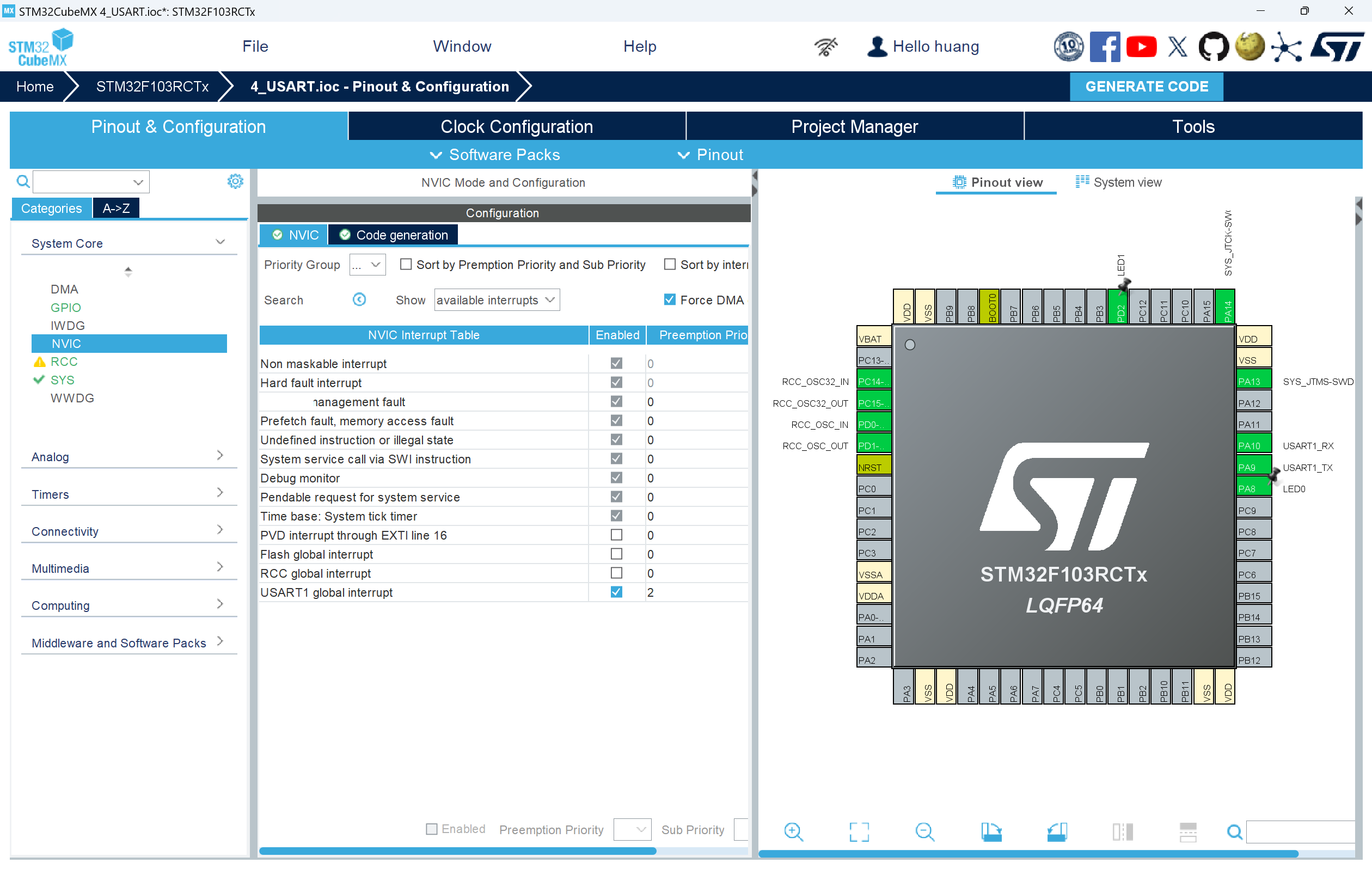This screenshot has height=869, width=1372.
Task: Switch to System view
Action: tap(1118, 182)
